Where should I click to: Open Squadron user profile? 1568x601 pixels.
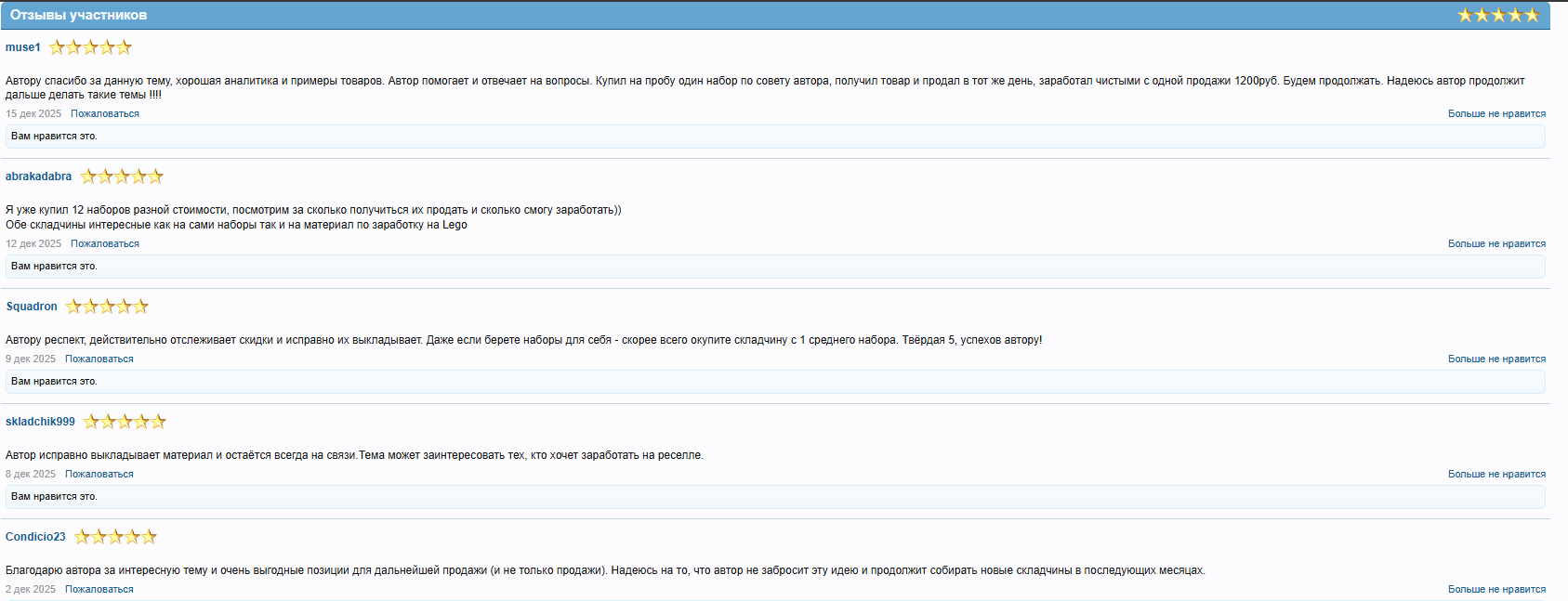(32, 307)
